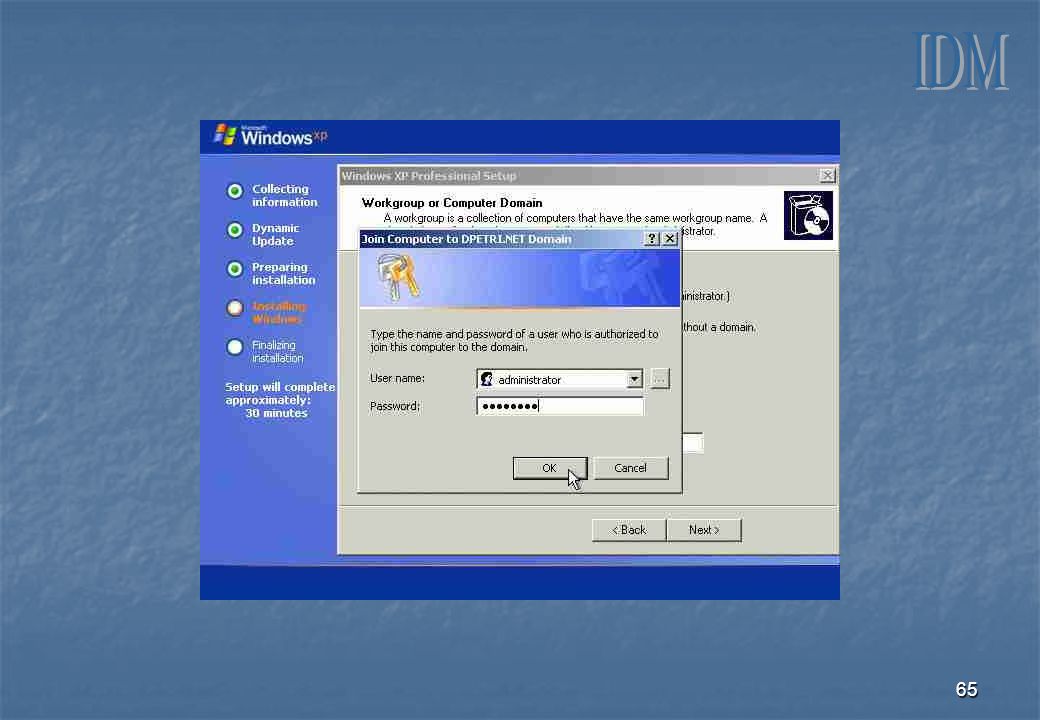
Task: Click the 'Setup will complete approximately' text
Action: [279, 393]
